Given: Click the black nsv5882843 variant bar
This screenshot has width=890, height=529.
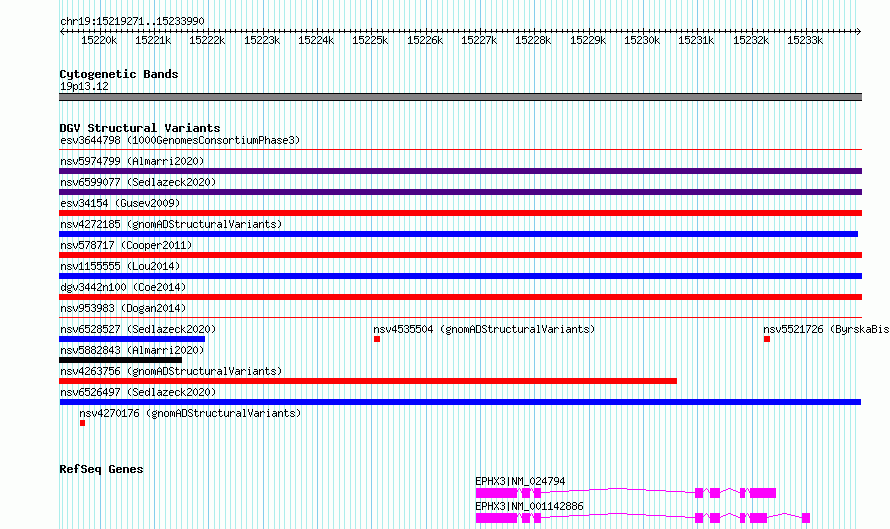Looking at the screenshot, I should (120, 360).
